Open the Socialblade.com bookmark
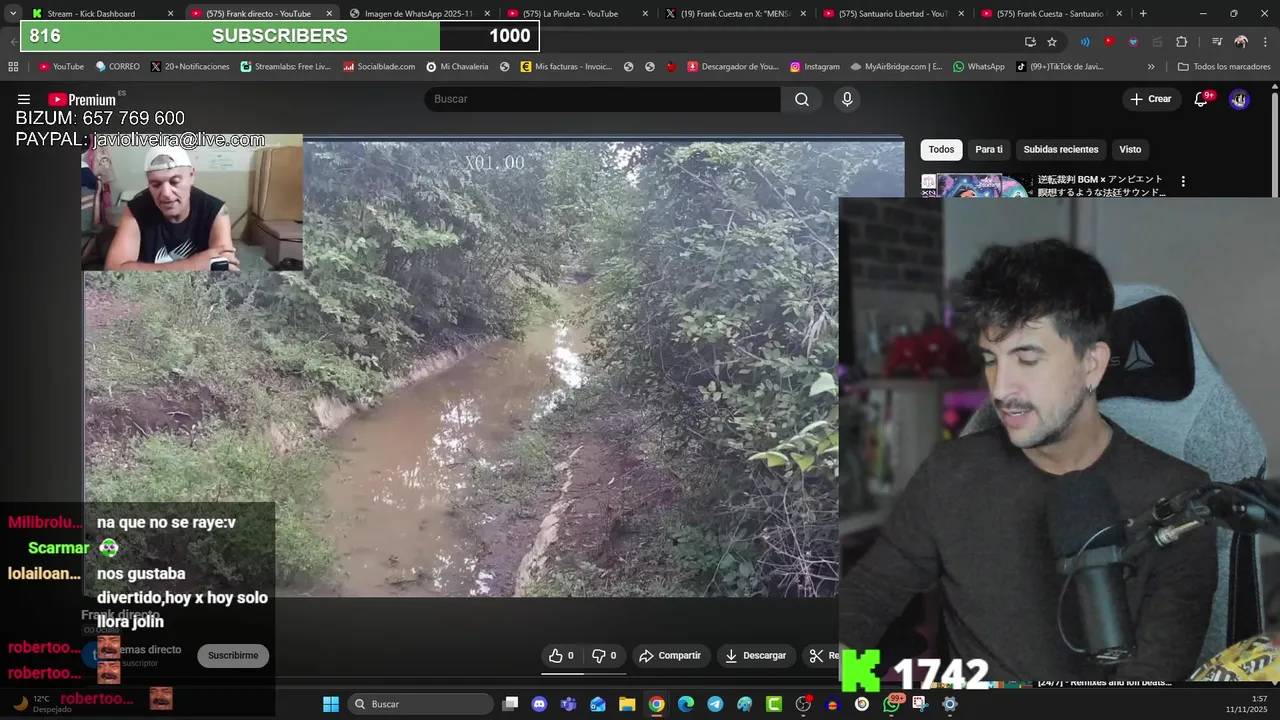The width and height of the screenshot is (1280, 720). (x=379, y=66)
